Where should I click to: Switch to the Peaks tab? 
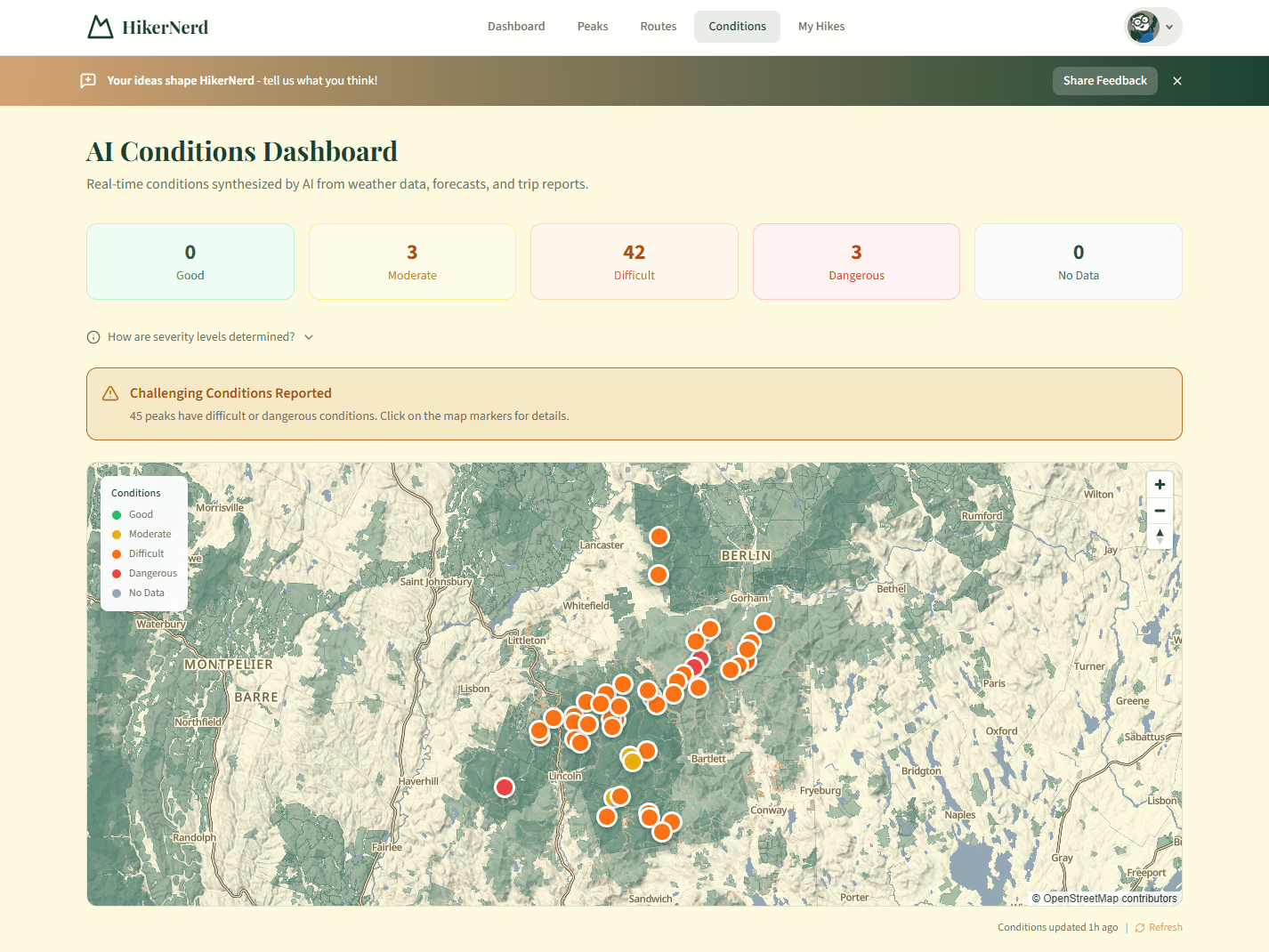click(x=592, y=26)
